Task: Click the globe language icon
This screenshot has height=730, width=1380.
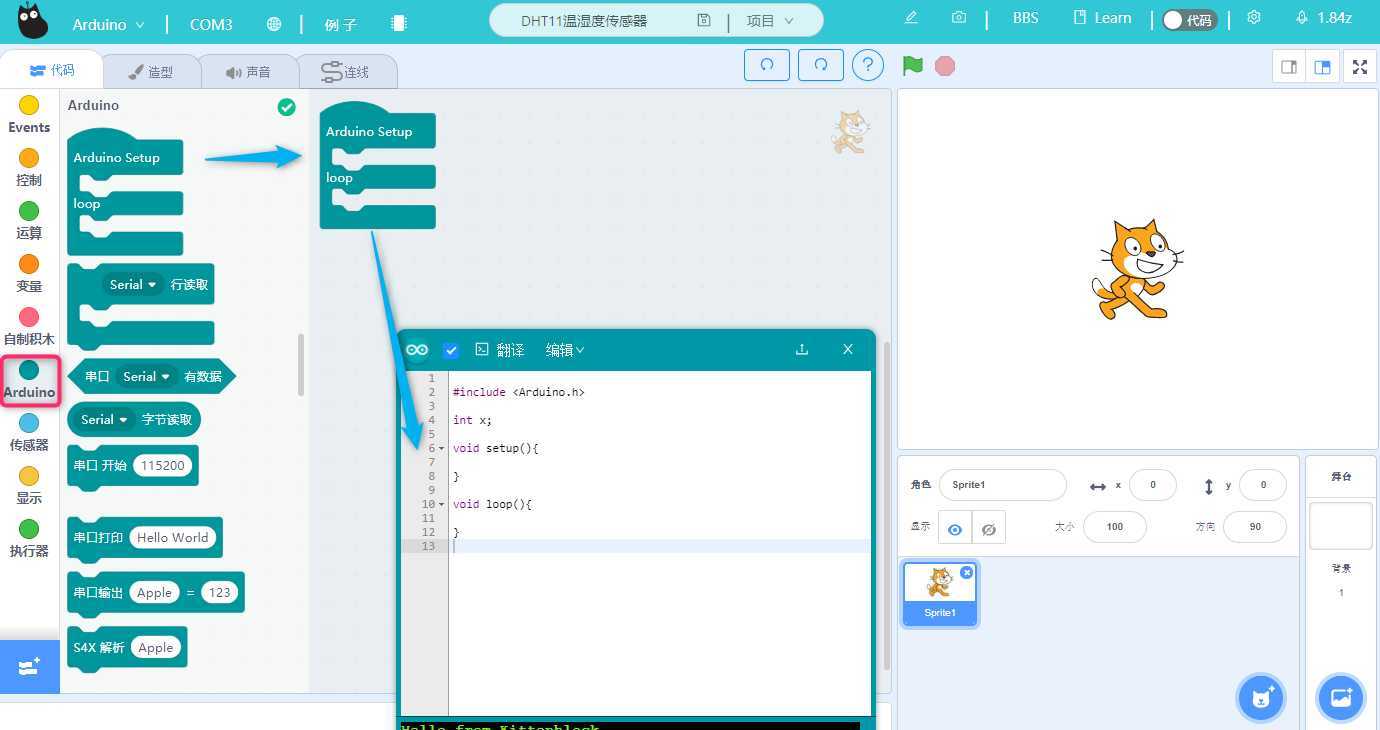Action: [274, 23]
